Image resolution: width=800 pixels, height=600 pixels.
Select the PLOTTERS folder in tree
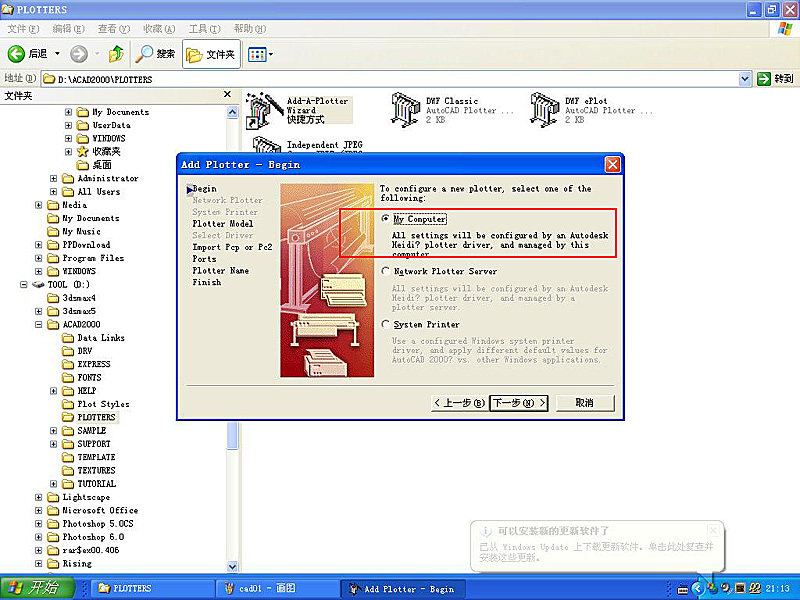tap(90, 417)
